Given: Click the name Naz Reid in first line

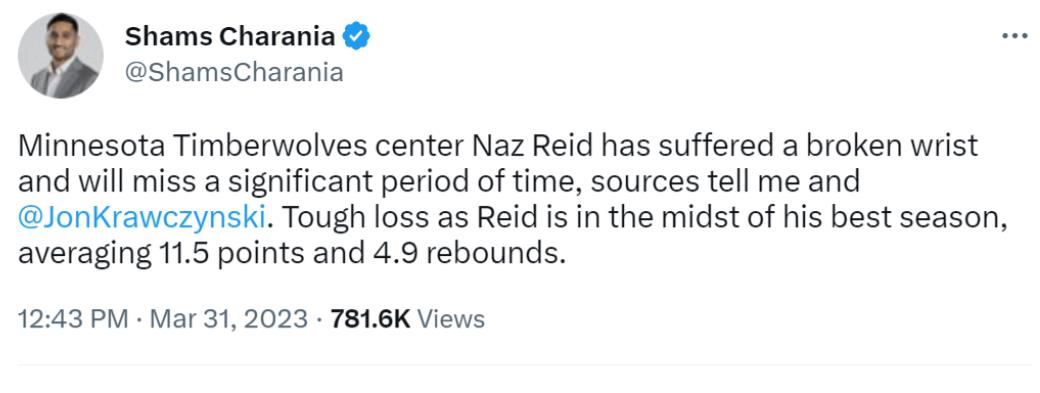Looking at the screenshot, I should pyautogui.click(x=532, y=146).
